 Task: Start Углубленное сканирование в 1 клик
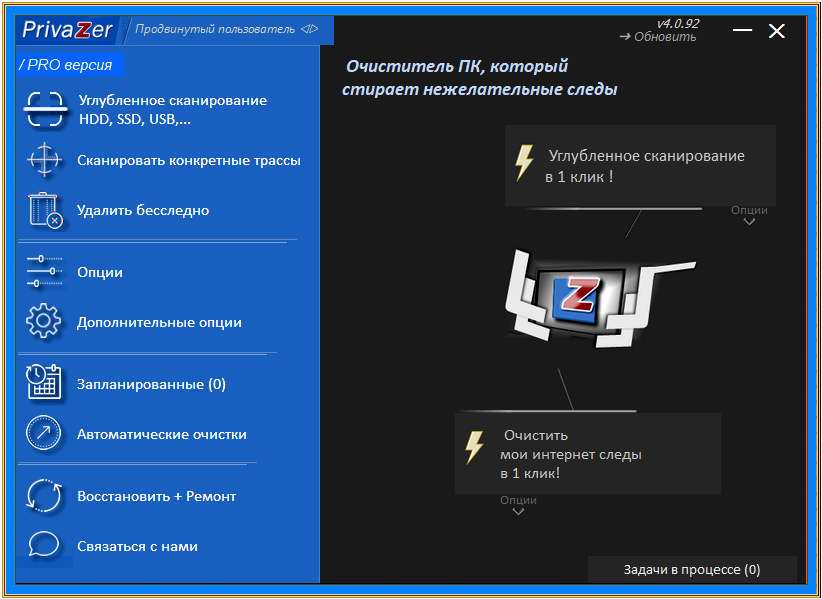point(640,165)
